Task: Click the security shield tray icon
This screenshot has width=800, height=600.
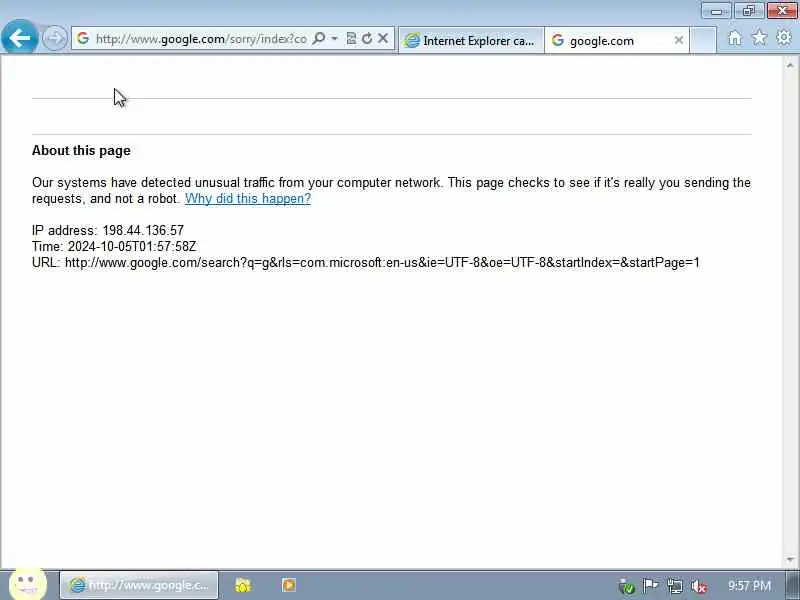Action: [x=627, y=587]
